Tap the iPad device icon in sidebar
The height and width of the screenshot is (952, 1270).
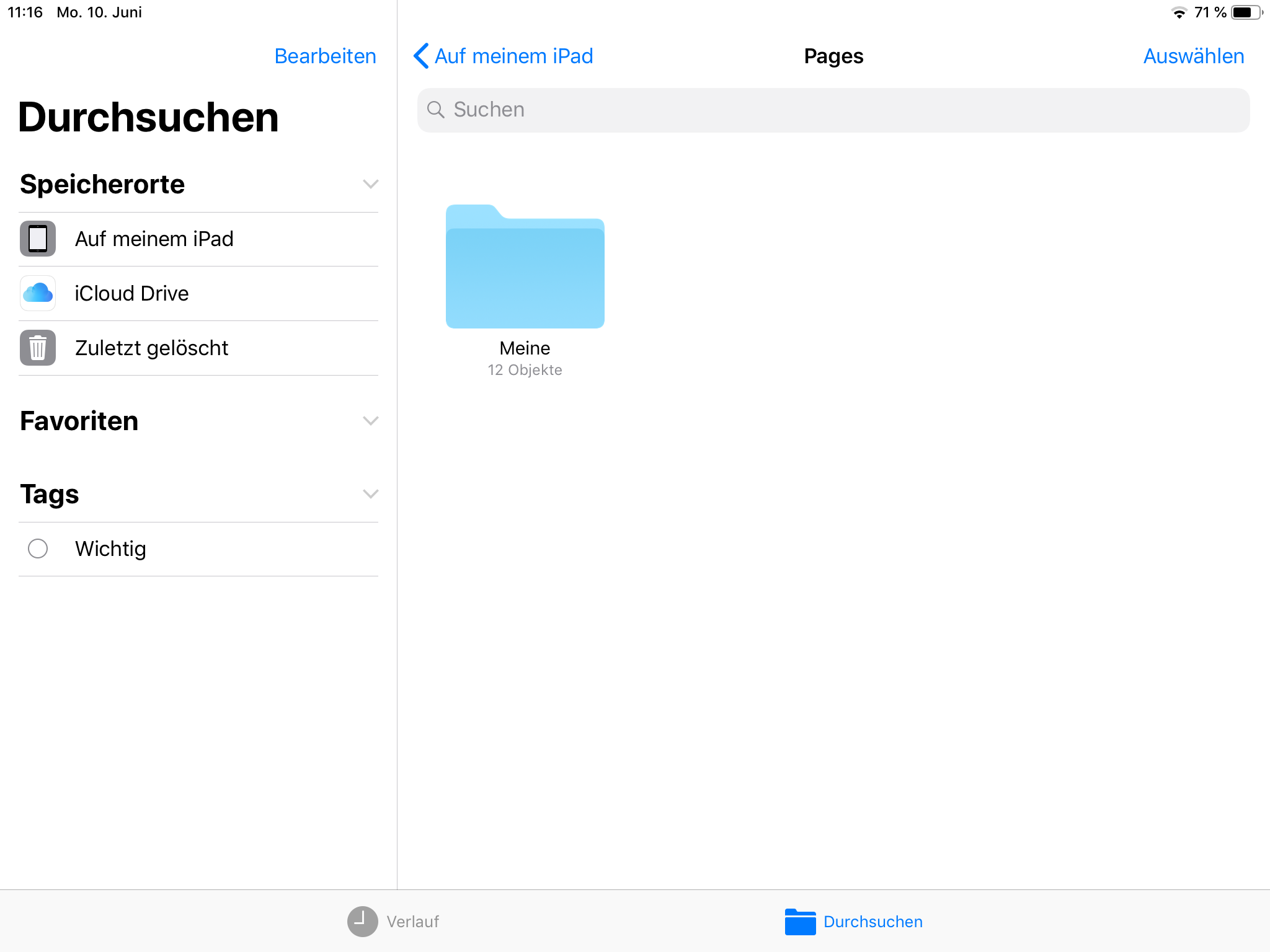pos(38,239)
